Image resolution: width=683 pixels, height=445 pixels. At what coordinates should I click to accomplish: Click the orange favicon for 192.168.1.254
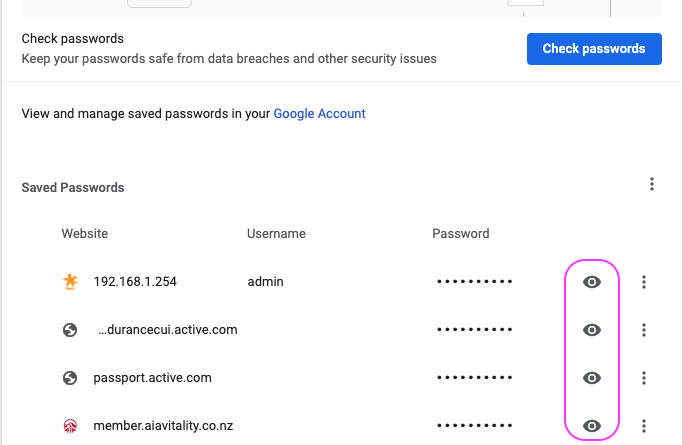(70, 282)
